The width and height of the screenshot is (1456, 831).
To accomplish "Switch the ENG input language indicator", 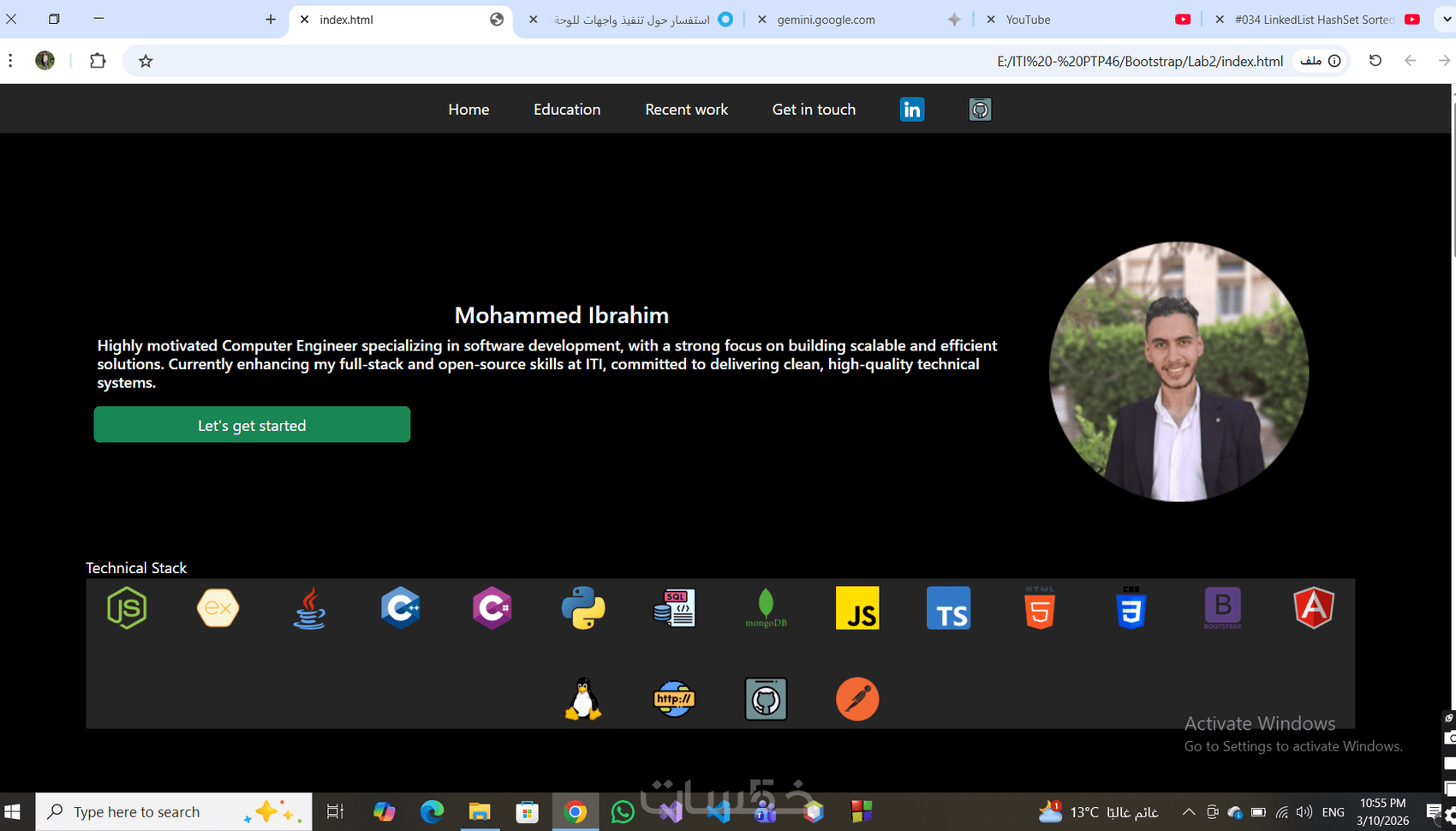I will tap(1334, 812).
